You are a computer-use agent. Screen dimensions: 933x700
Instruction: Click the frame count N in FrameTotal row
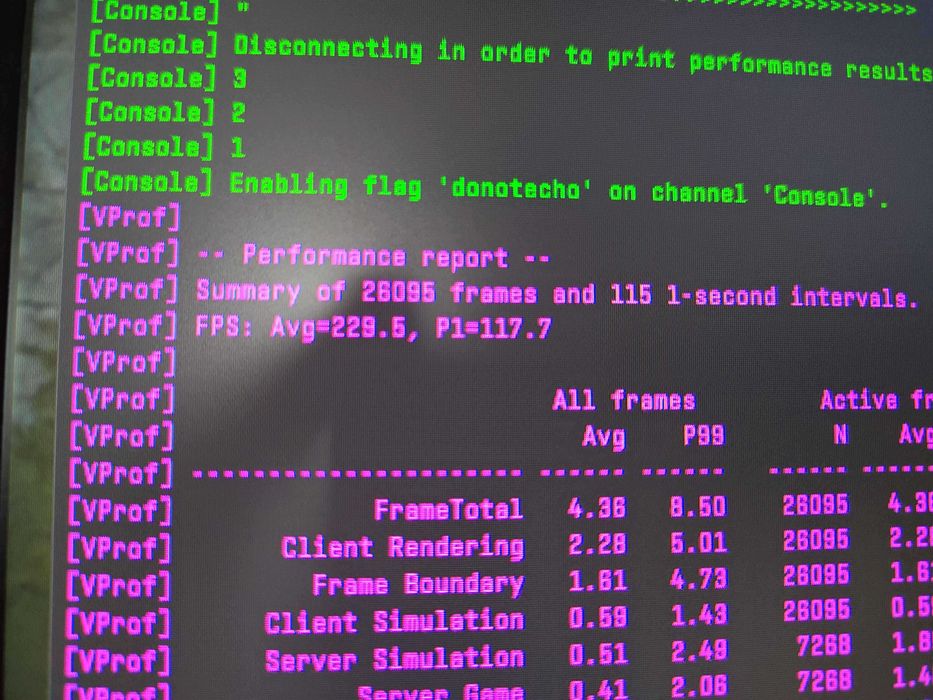815,505
